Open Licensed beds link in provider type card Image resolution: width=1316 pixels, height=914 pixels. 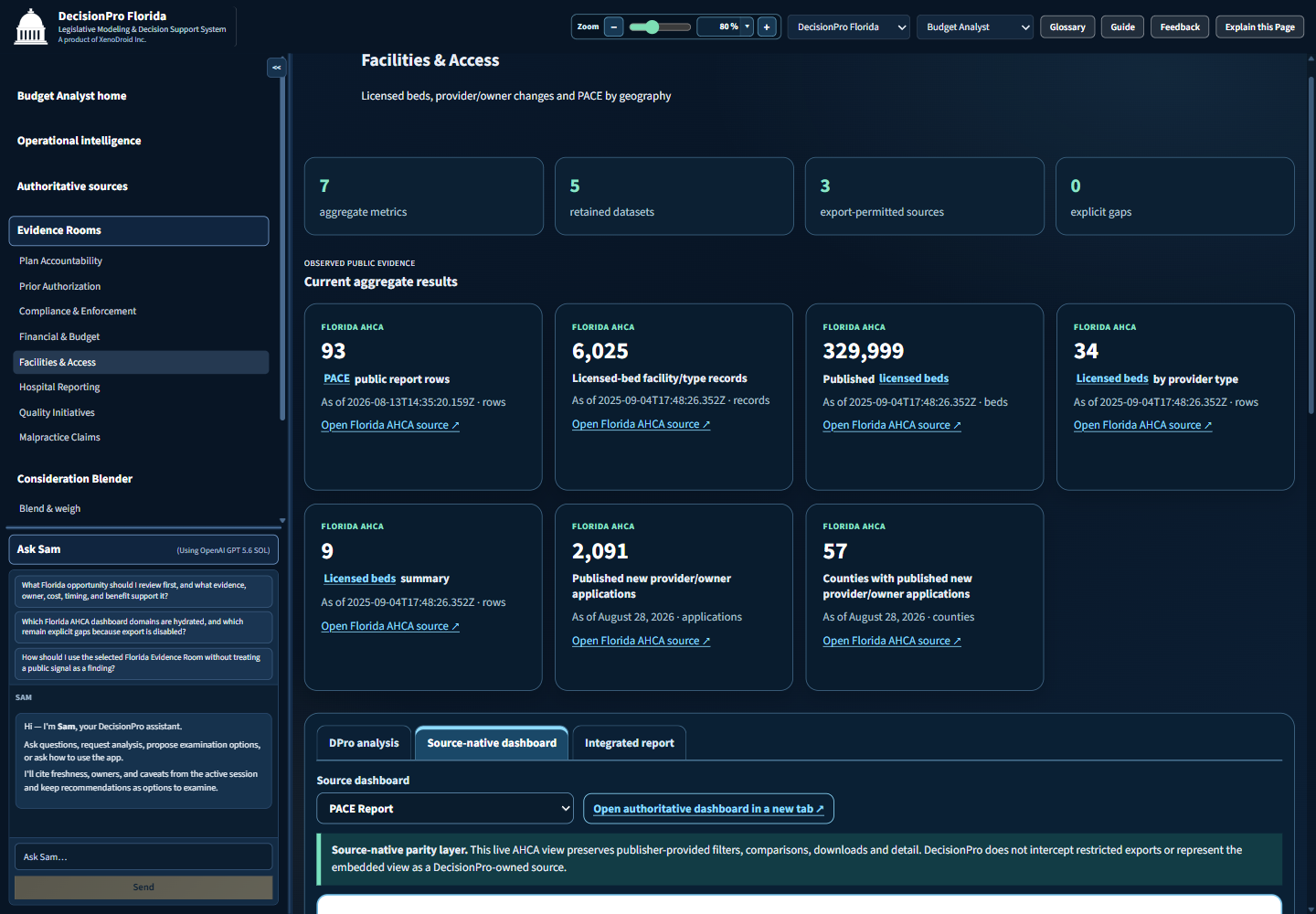pos(1112,378)
